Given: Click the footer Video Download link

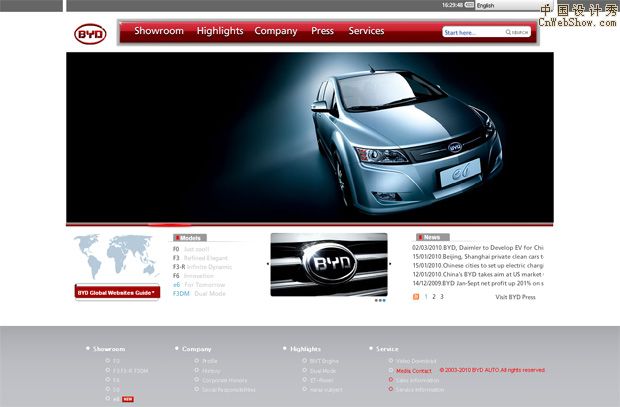Looking at the screenshot, I should click(416, 361).
